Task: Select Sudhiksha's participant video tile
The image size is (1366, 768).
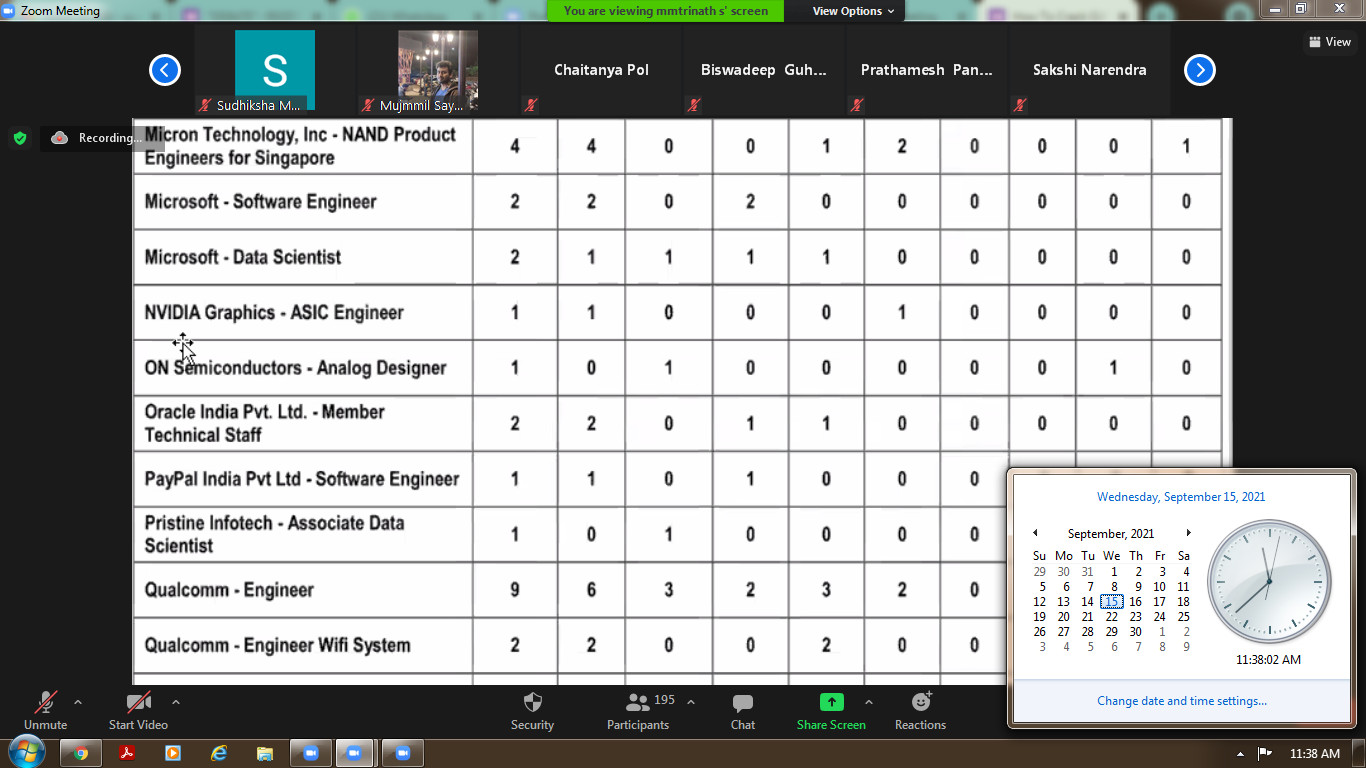Action: [274, 70]
